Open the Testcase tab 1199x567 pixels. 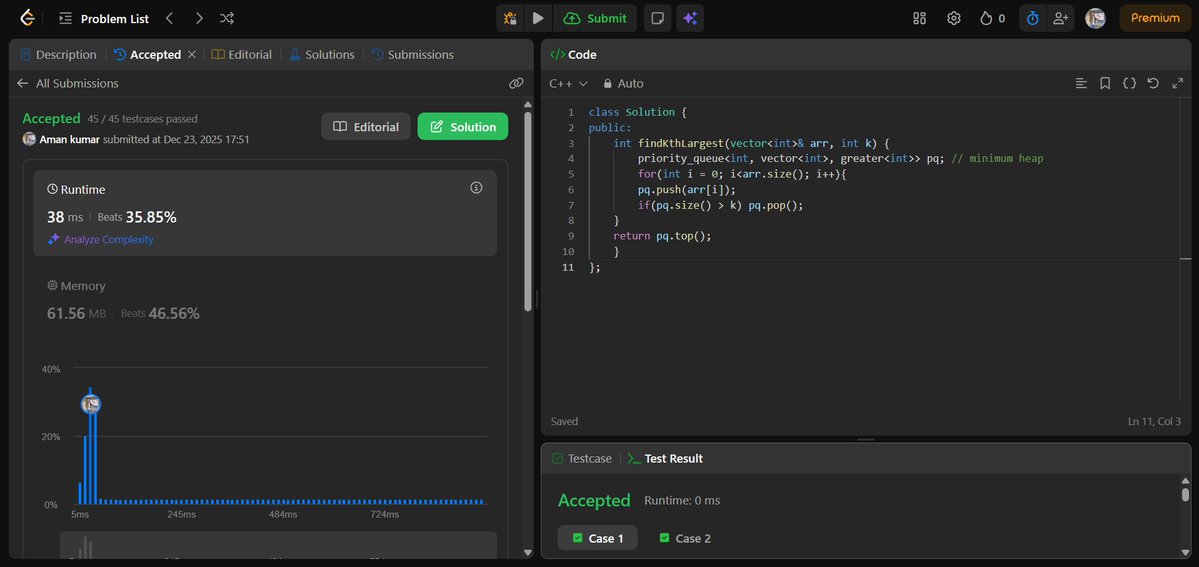[x=581, y=458]
